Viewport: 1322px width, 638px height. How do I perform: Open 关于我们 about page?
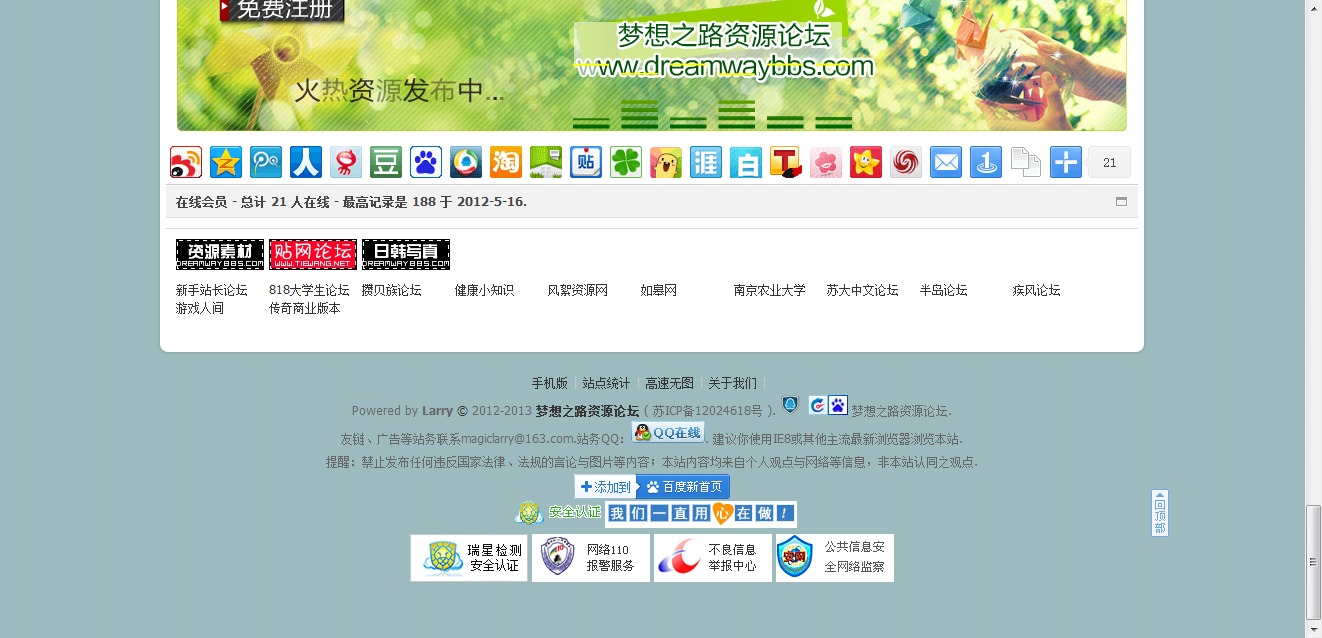pos(733,383)
